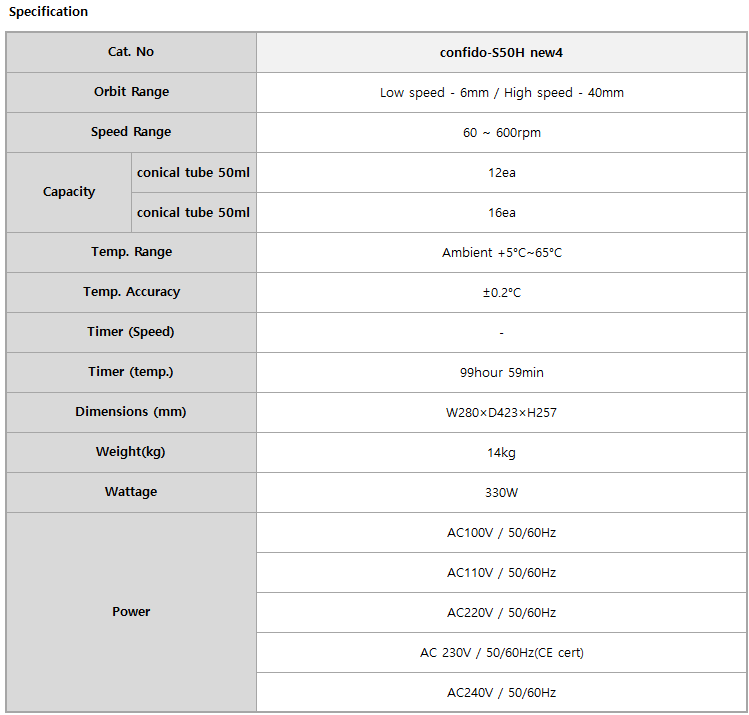749x715 pixels.
Task: Select the Power row header
Action: pos(131,612)
